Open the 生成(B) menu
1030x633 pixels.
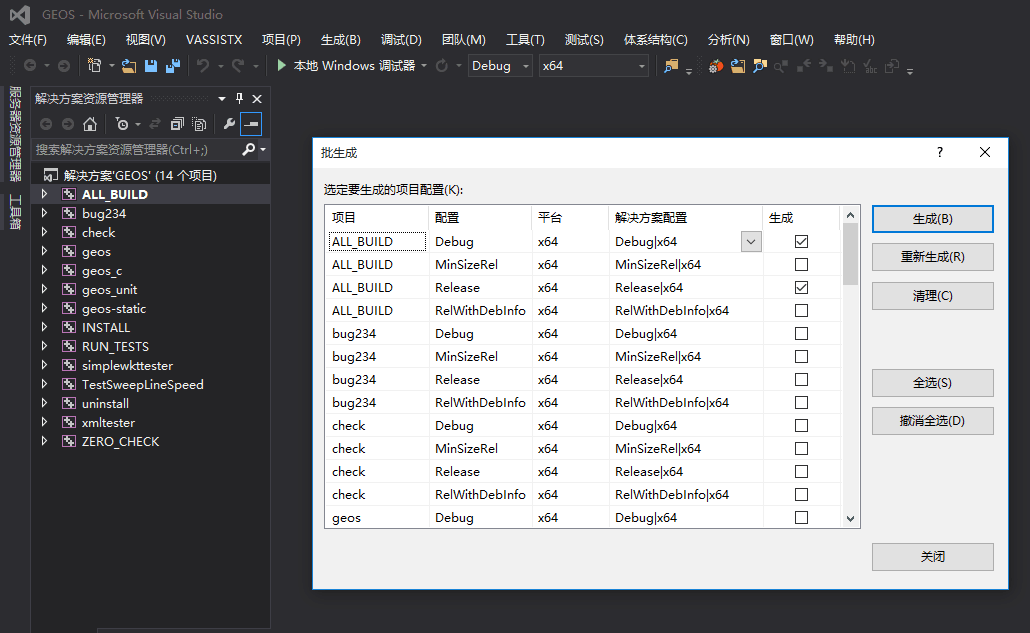click(x=340, y=40)
